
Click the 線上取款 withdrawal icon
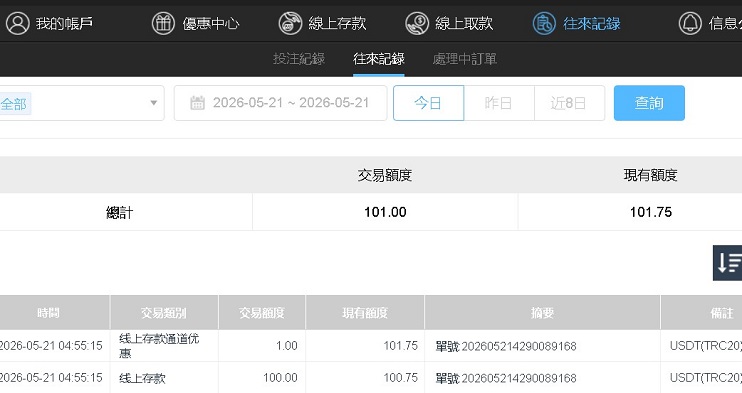click(417, 23)
